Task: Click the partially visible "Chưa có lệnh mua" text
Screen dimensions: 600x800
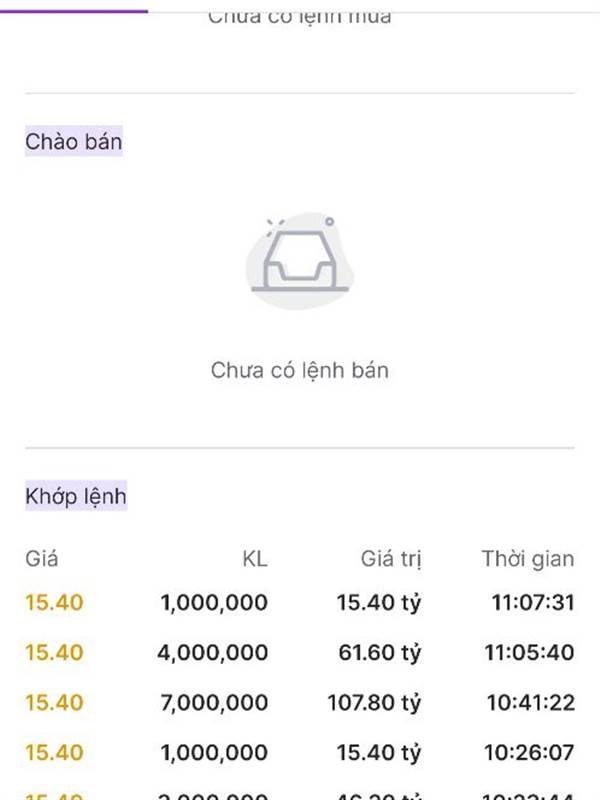Action: click(x=299, y=16)
